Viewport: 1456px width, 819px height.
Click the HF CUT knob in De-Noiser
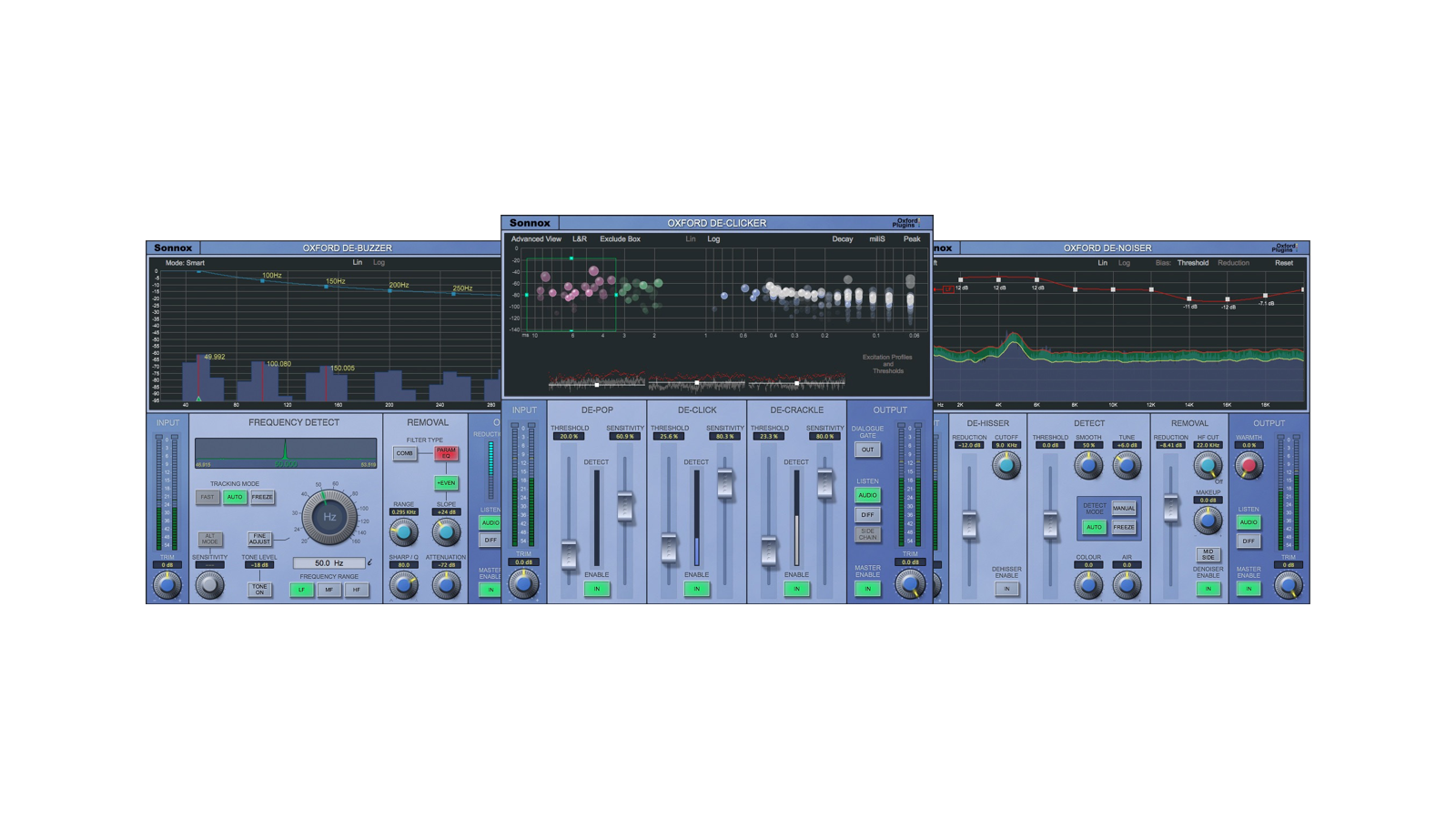(x=1208, y=465)
